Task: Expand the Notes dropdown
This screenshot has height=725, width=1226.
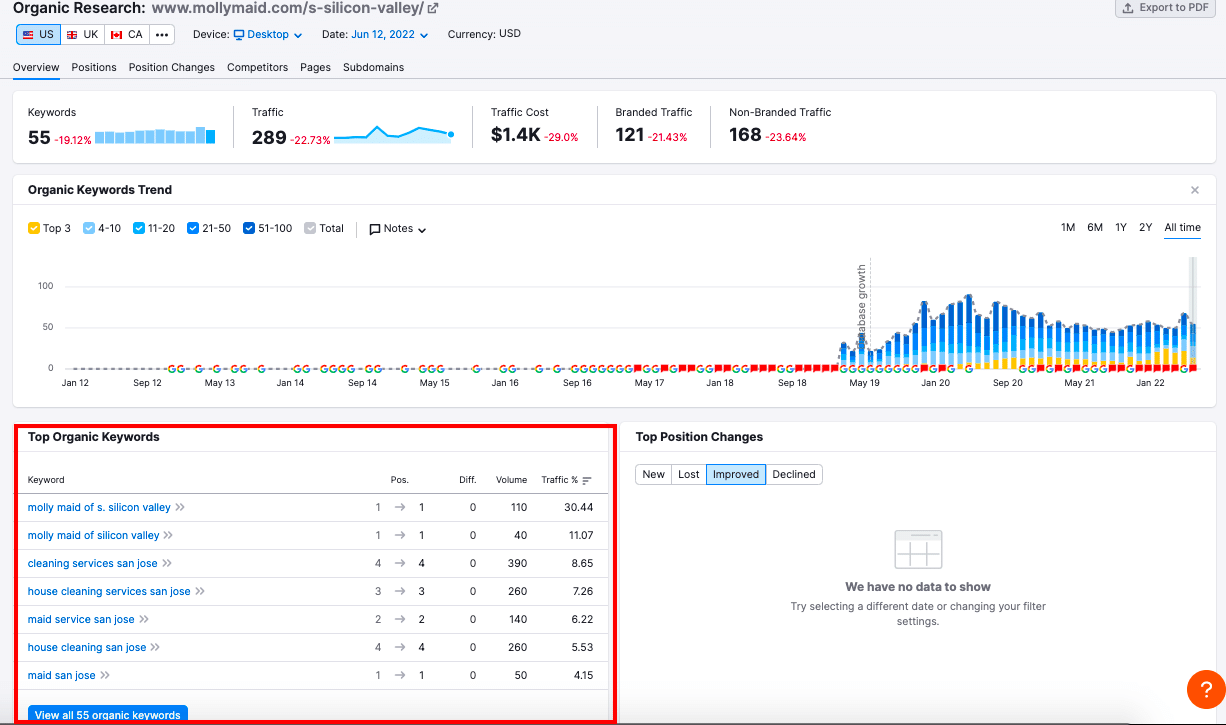Action: pyautogui.click(x=396, y=228)
